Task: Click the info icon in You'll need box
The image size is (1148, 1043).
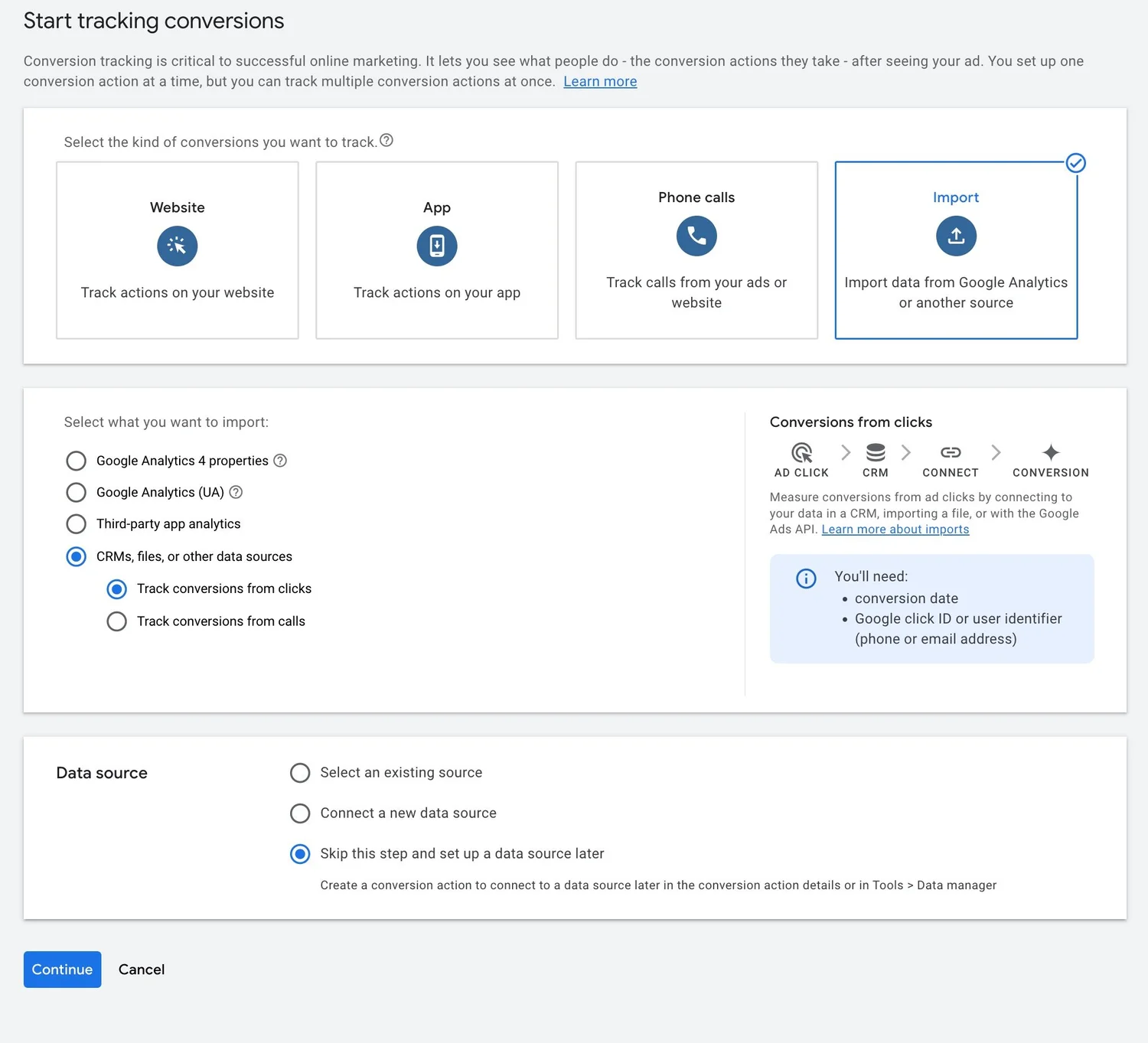Action: tap(806, 579)
